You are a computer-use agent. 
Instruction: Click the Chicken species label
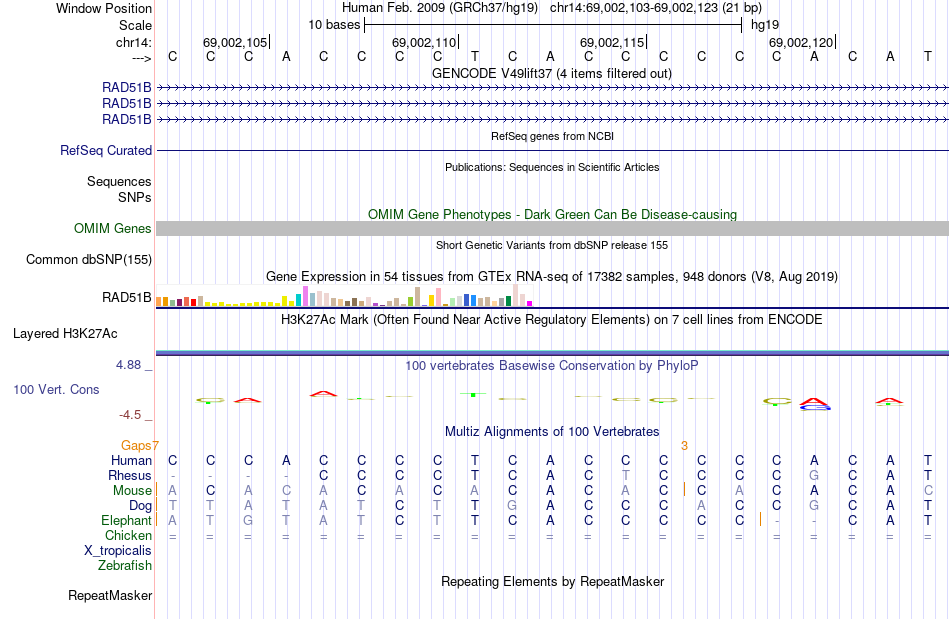click(128, 535)
